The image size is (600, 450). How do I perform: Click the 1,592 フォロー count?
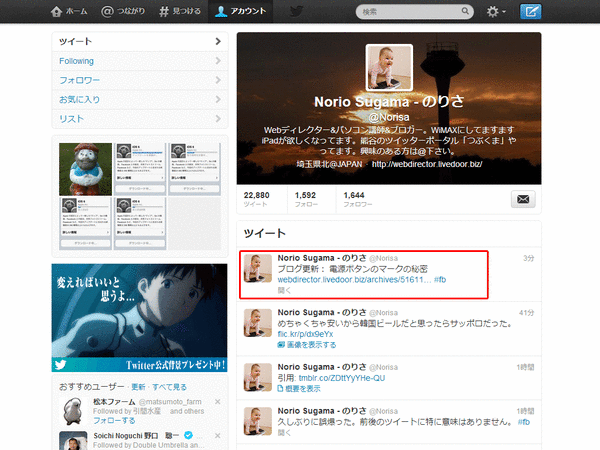pyautogui.click(x=306, y=199)
